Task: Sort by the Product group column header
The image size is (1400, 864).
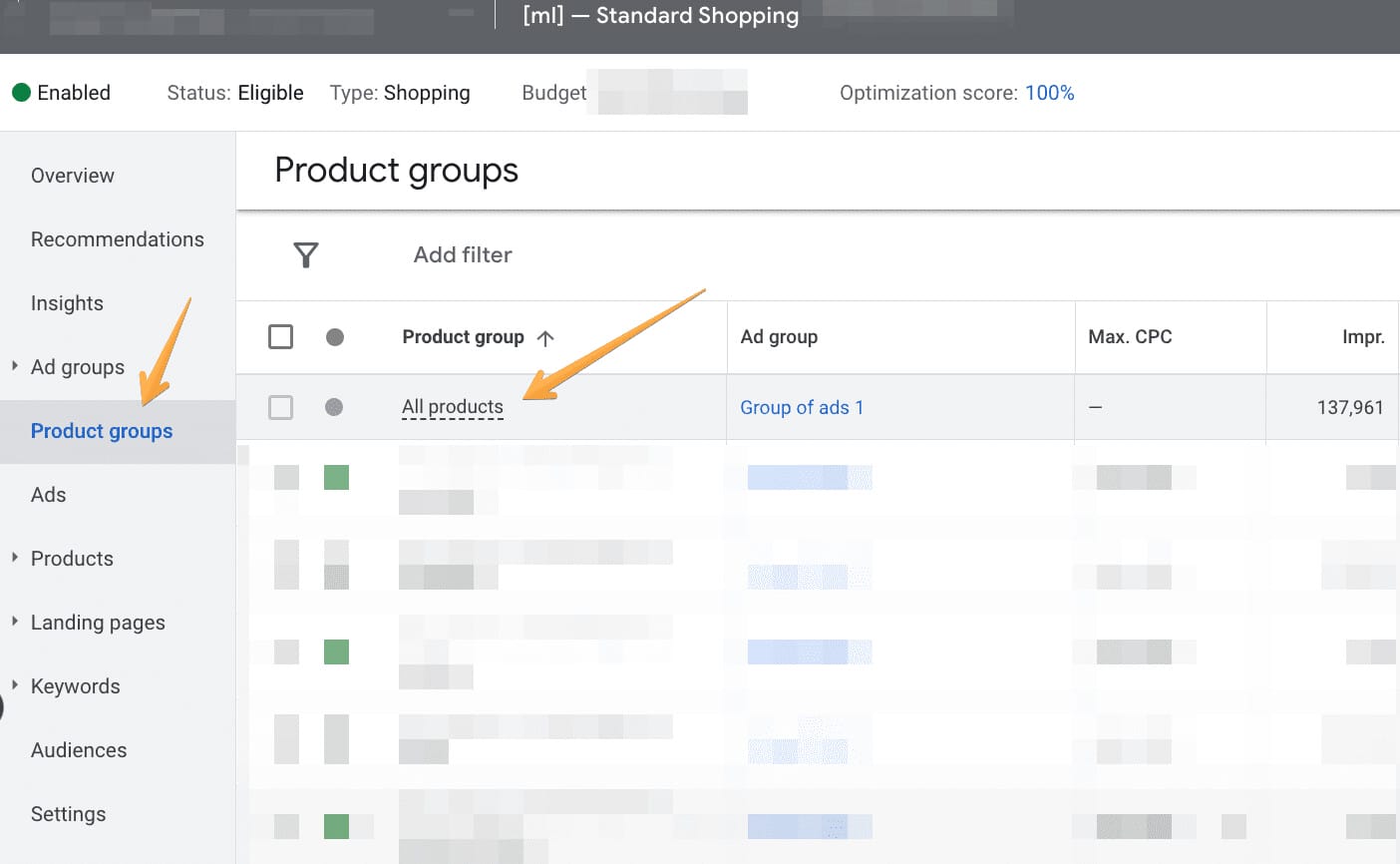Action: click(x=463, y=337)
